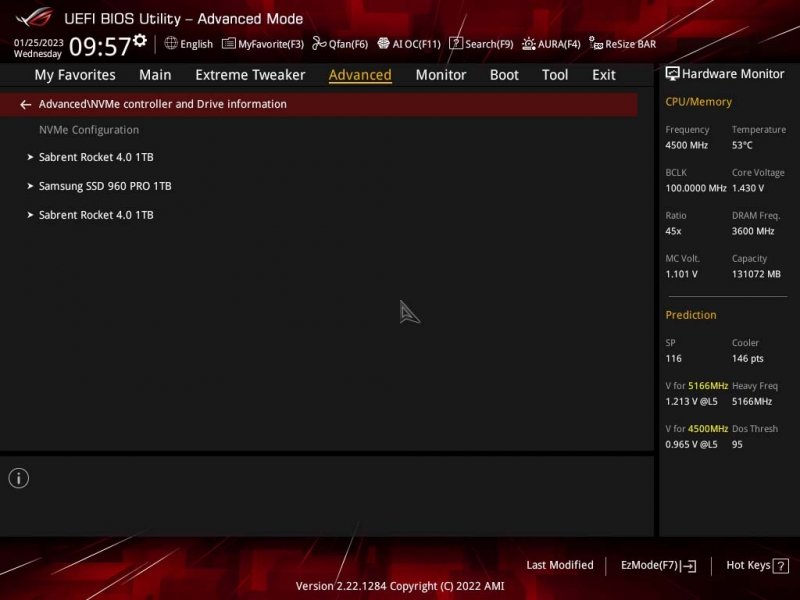Click the 1.430 V core voltage value
800x600 pixels.
point(747,188)
